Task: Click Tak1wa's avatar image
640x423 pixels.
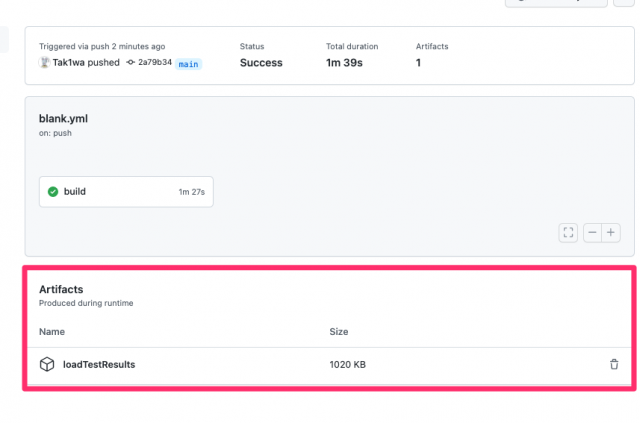Action: pos(44,62)
